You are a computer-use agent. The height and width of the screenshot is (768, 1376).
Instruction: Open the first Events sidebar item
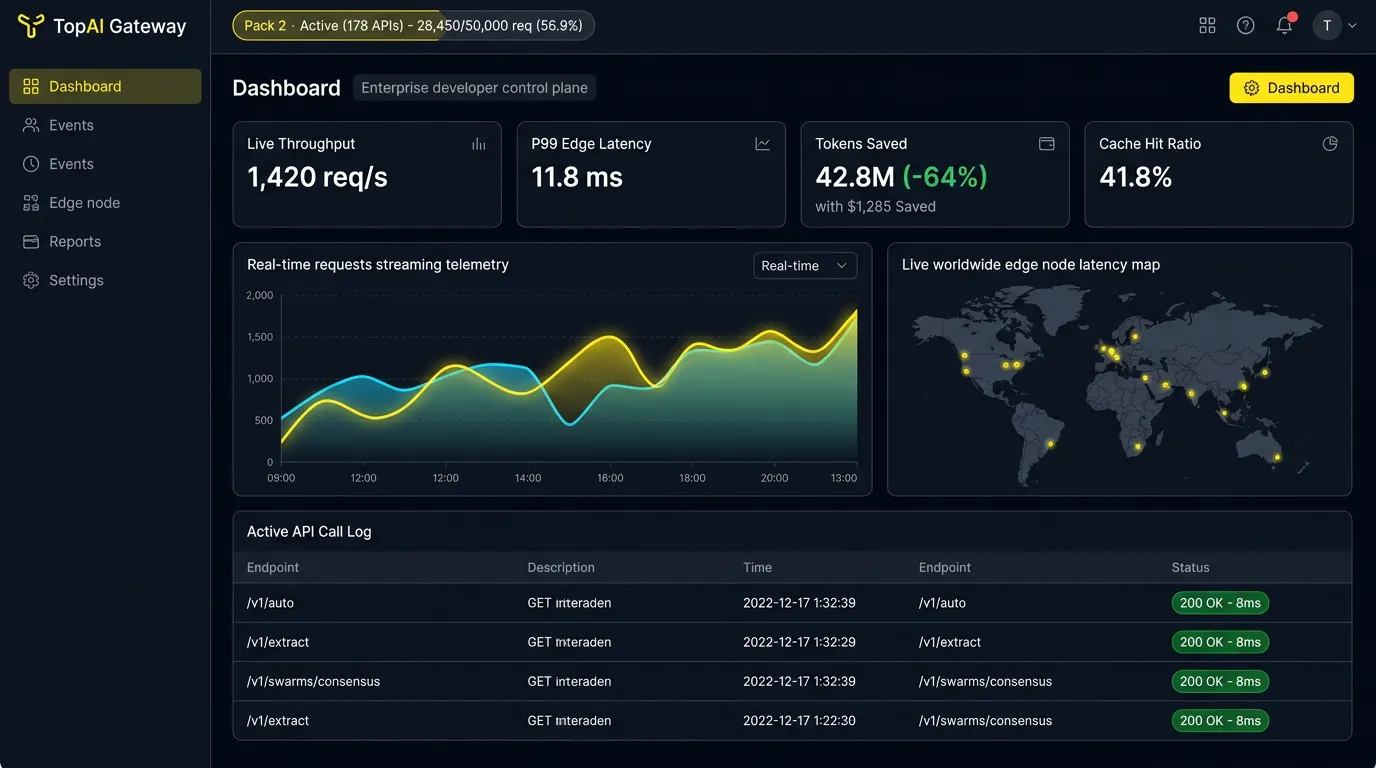tap(105, 125)
